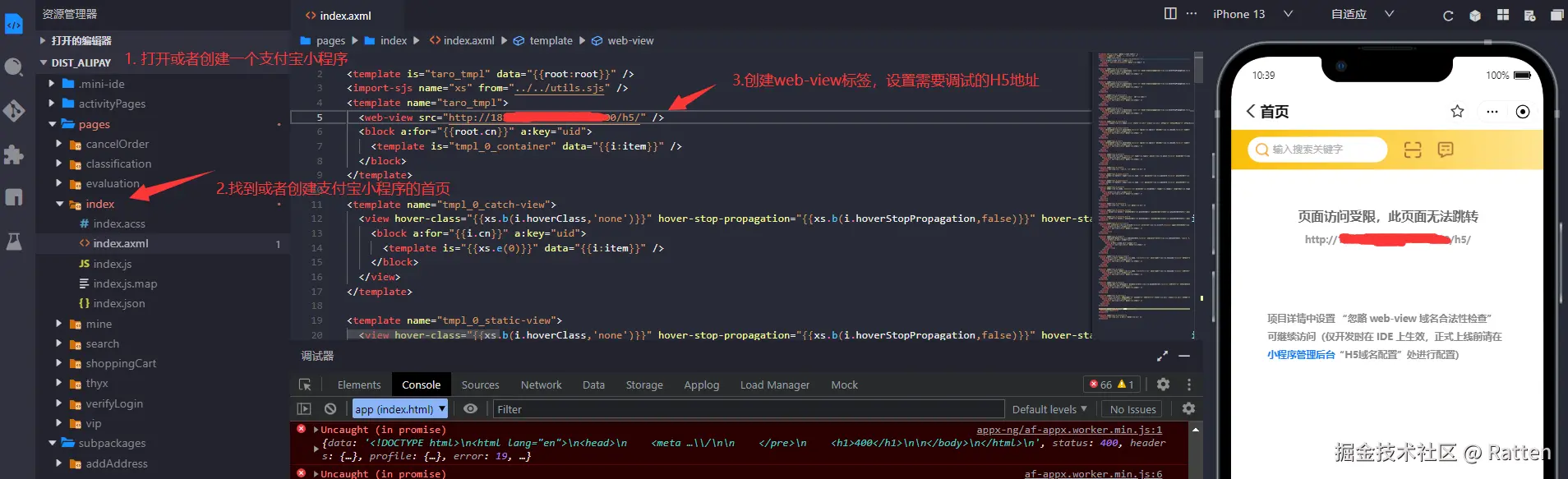This screenshot has width=1568, height=479.
Task: Switch to the Sources tab
Action: tap(480, 385)
